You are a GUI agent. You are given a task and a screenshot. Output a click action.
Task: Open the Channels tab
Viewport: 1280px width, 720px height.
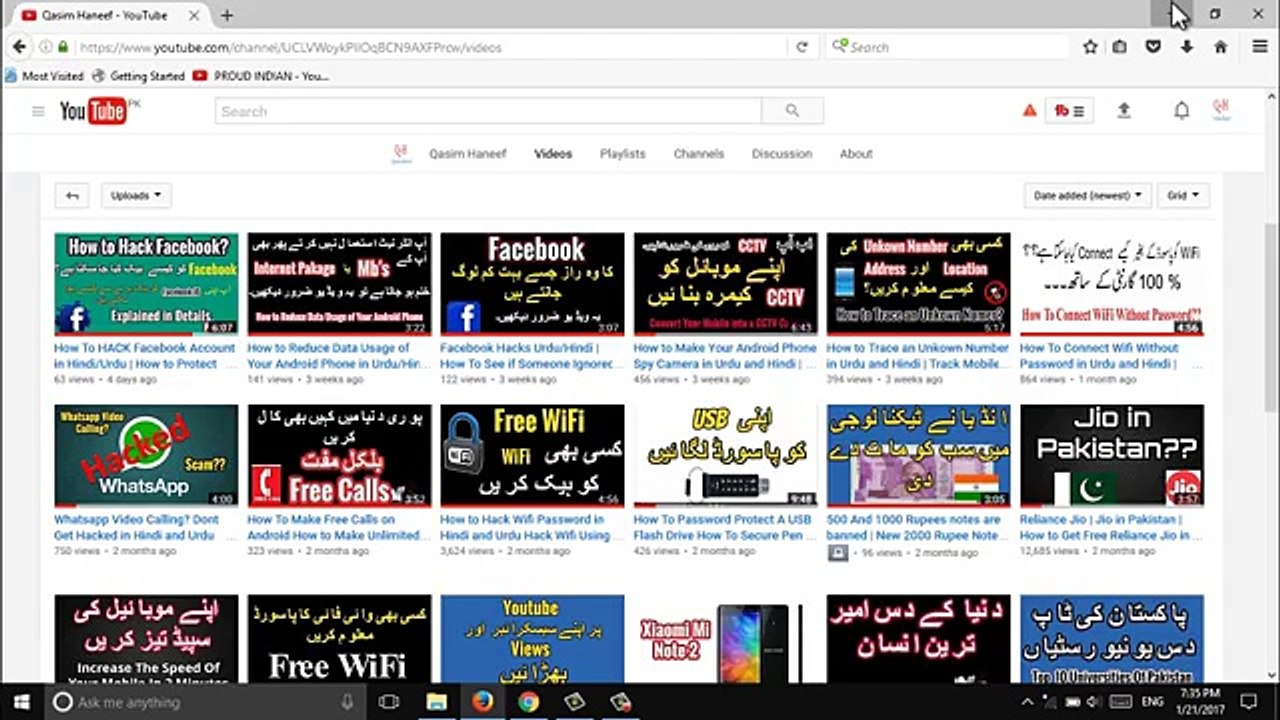point(698,154)
